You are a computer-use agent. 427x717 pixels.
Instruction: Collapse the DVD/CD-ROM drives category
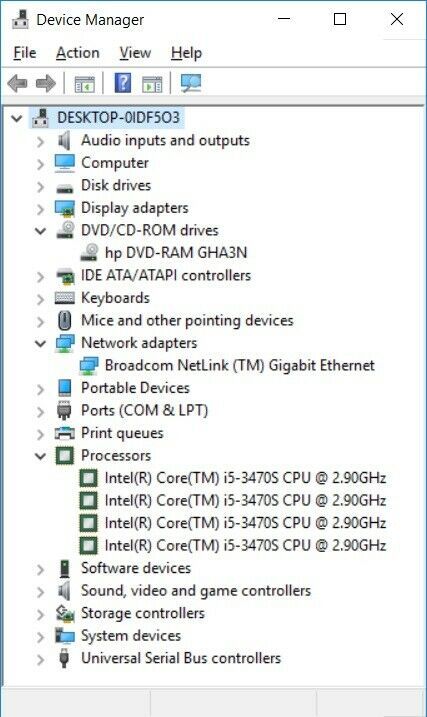(41, 231)
